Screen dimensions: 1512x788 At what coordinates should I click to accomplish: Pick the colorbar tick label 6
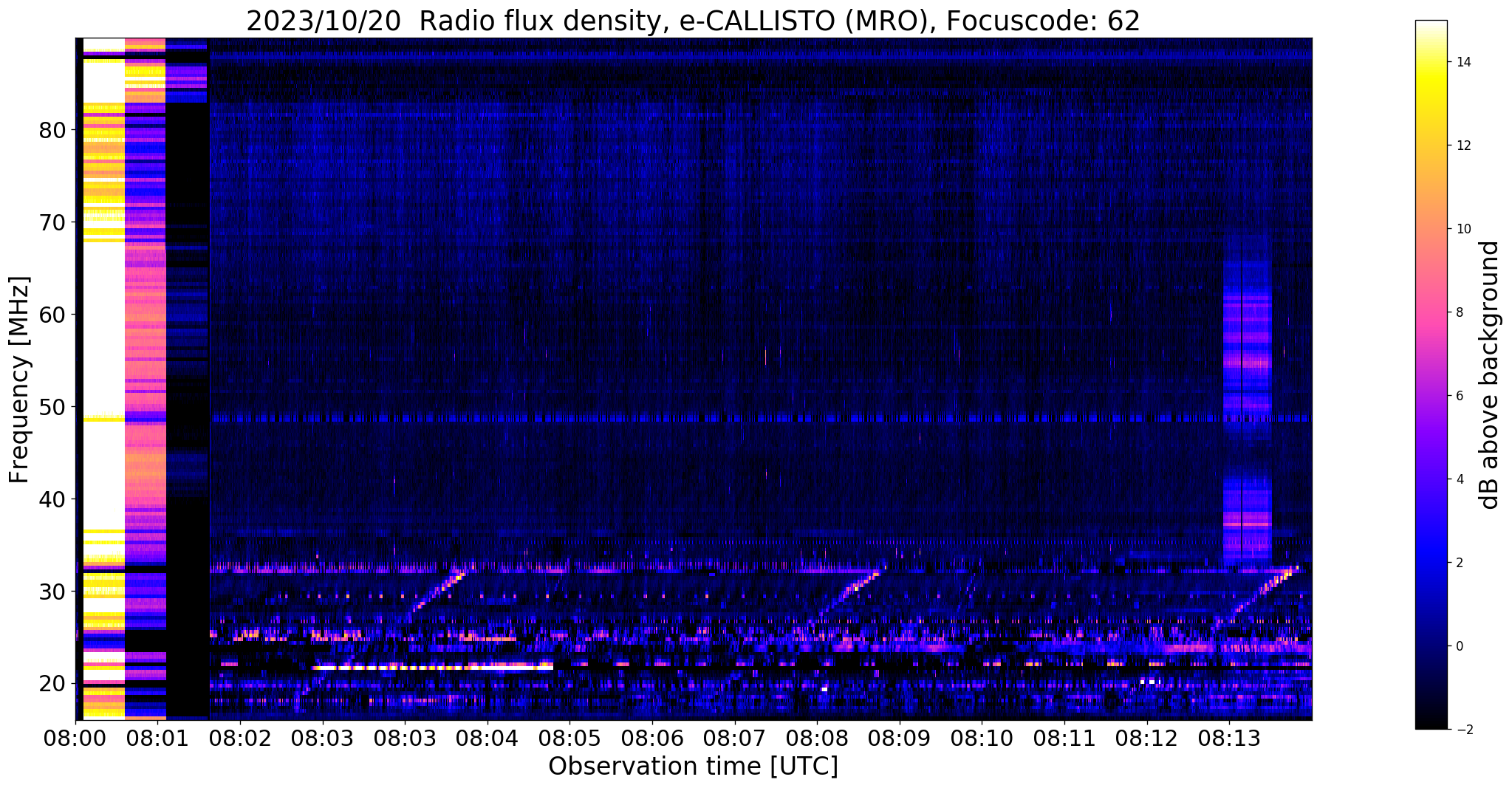pos(1460,396)
